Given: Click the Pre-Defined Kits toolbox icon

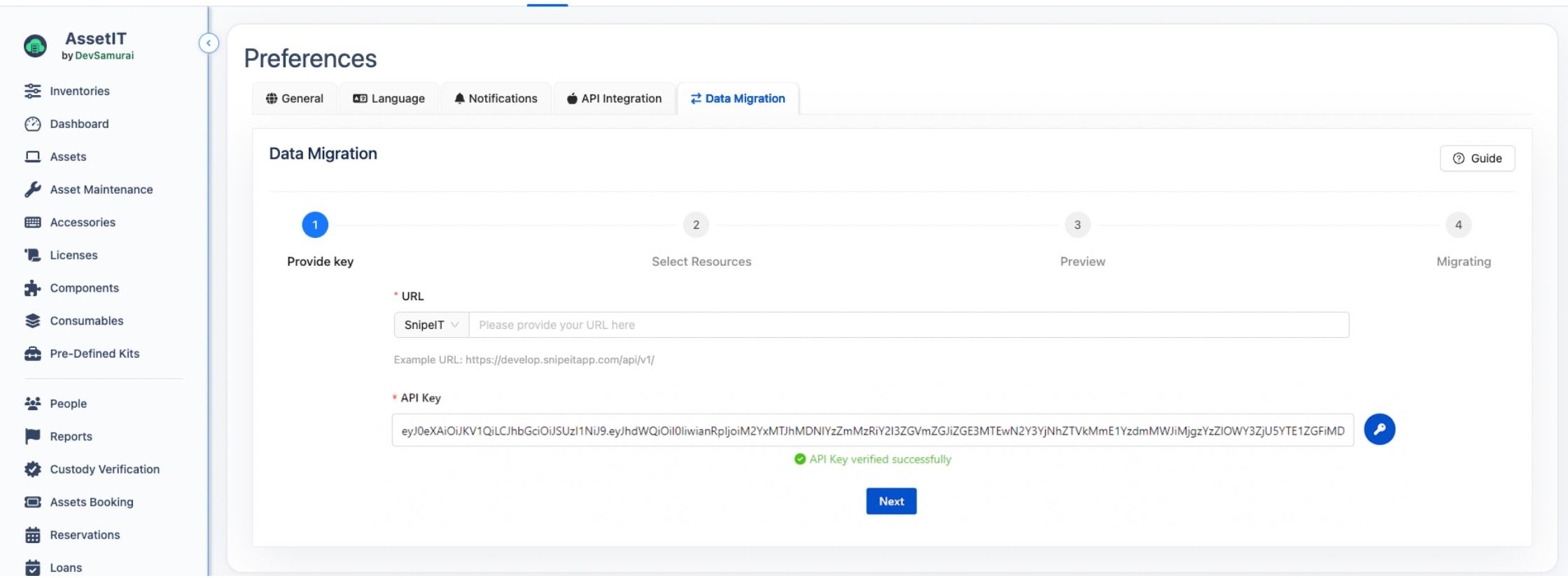Looking at the screenshot, I should pyautogui.click(x=32, y=354).
